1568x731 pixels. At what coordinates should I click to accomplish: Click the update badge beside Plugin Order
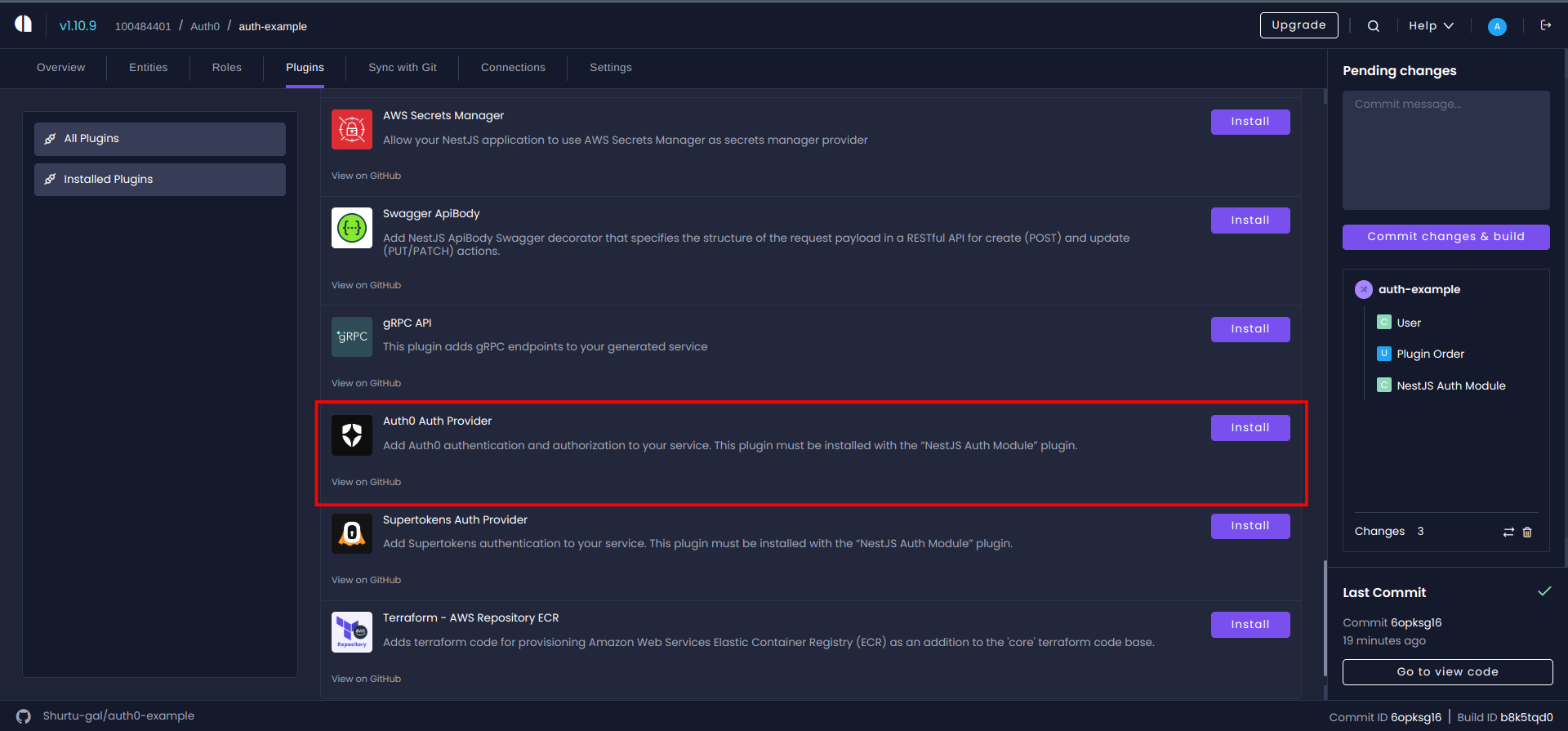(1384, 354)
